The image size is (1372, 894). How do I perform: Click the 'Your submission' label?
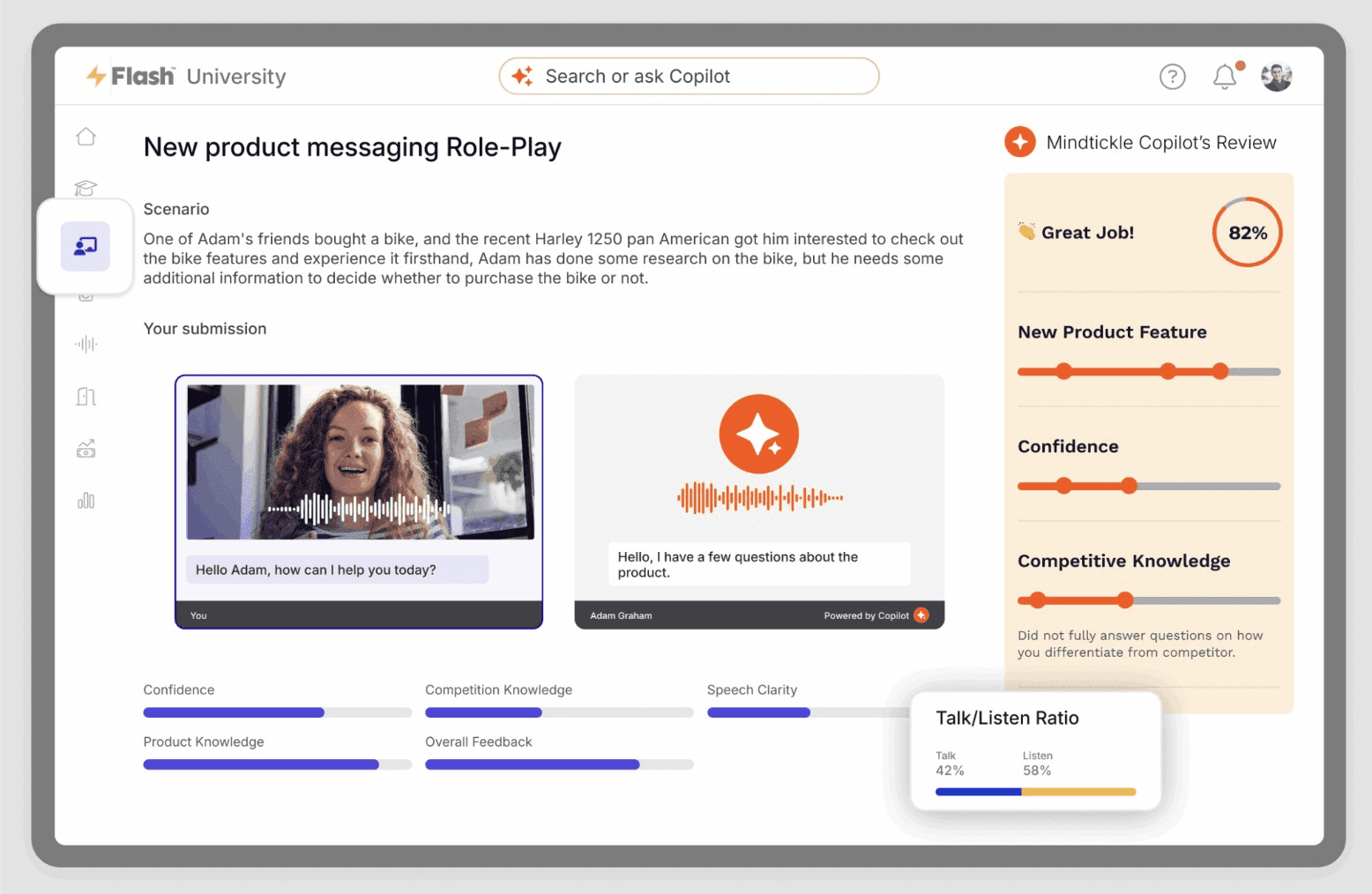pos(205,329)
